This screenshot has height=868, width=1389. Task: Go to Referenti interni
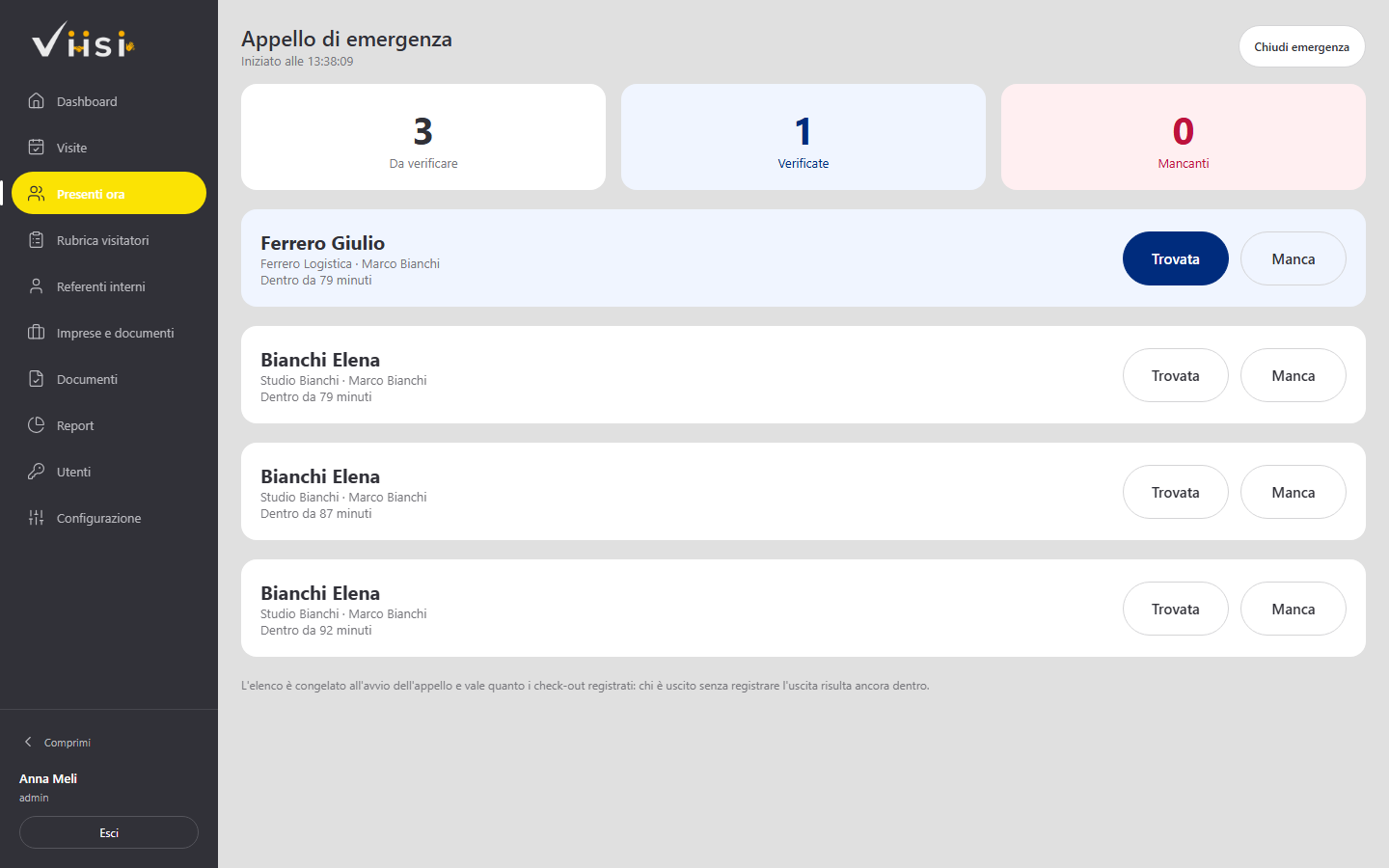[x=109, y=286]
